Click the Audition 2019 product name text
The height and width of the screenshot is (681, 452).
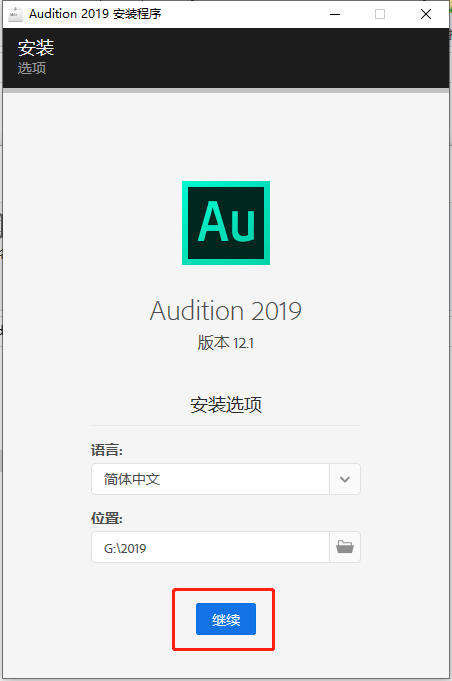pyautogui.click(x=226, y=311)
